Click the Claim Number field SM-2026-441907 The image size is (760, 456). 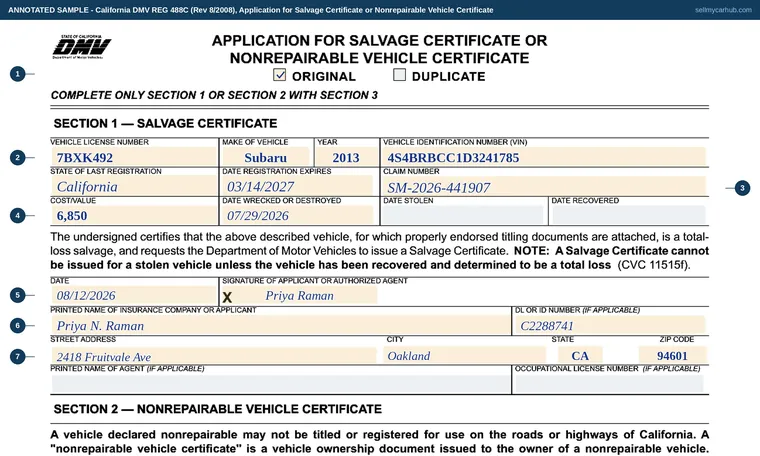click(544, 187)
